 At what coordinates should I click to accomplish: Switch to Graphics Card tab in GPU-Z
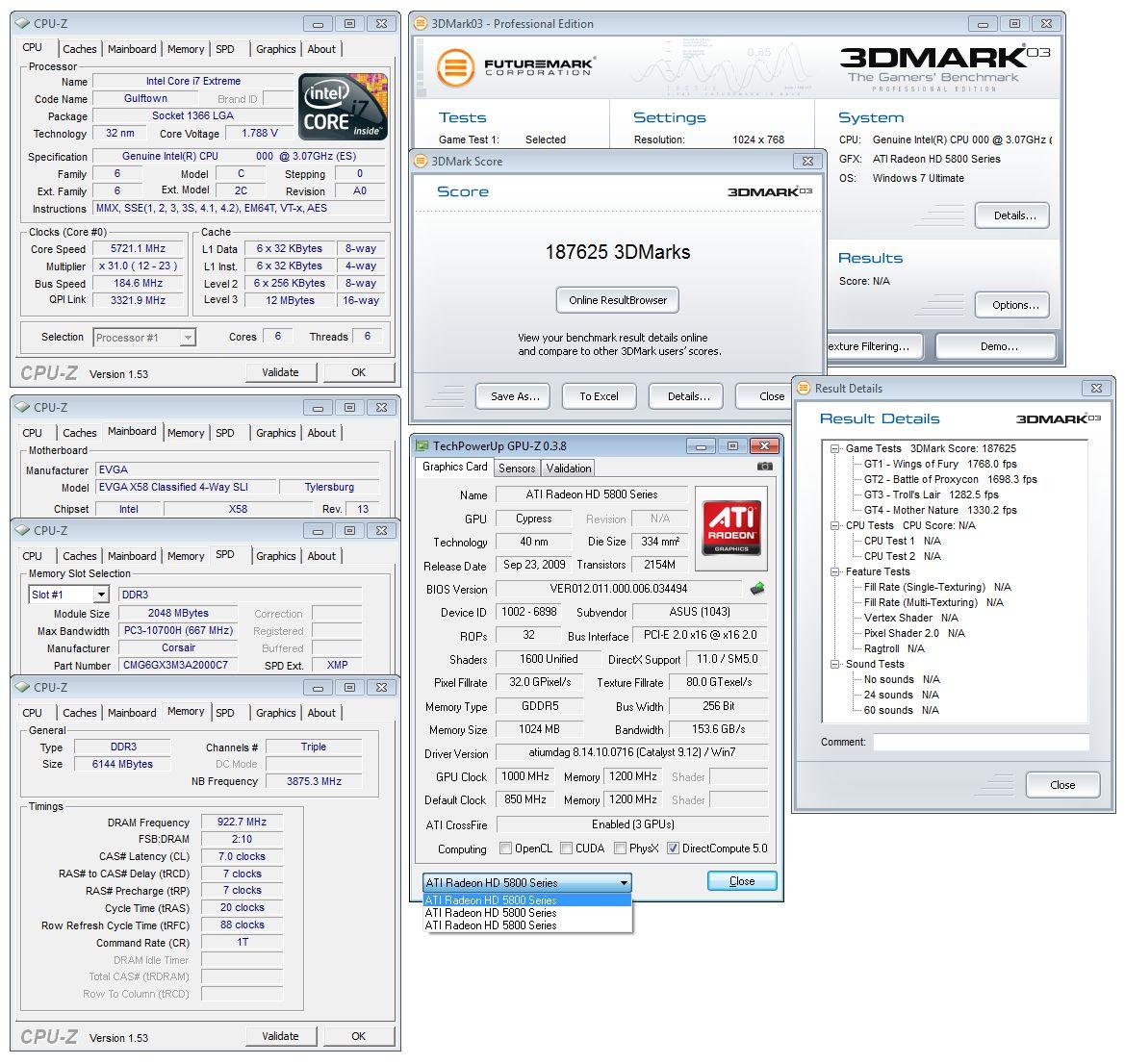click(455, 467)
